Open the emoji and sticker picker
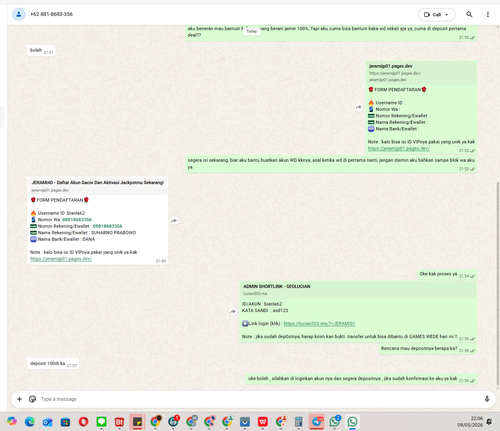Viewport: 500px width, 431px height. coord(32,399)
